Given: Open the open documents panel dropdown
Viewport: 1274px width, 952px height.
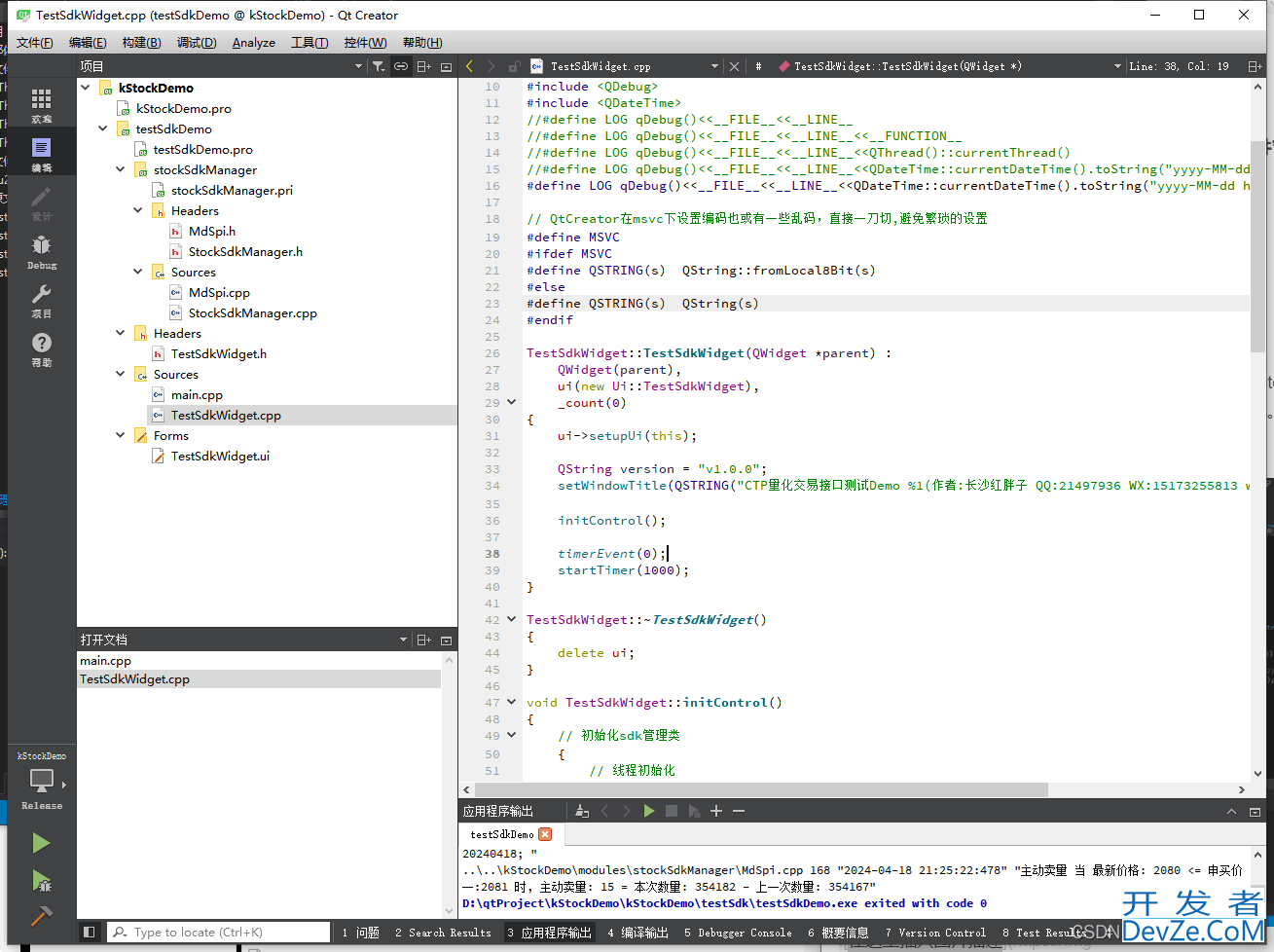Looking at the screenshot, I should 403,640.
